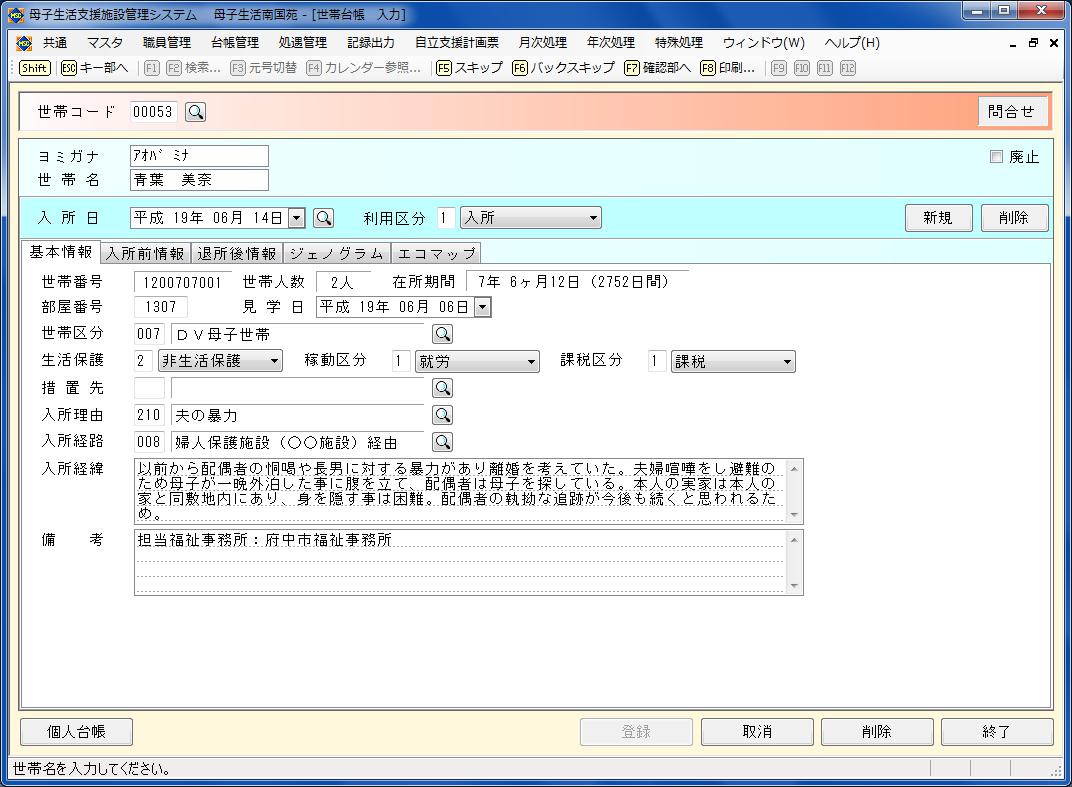Click the search icon for 措置先 field
Image resolution: width=1072 pixels, height=787 pixels.
[x=442, y=388]
